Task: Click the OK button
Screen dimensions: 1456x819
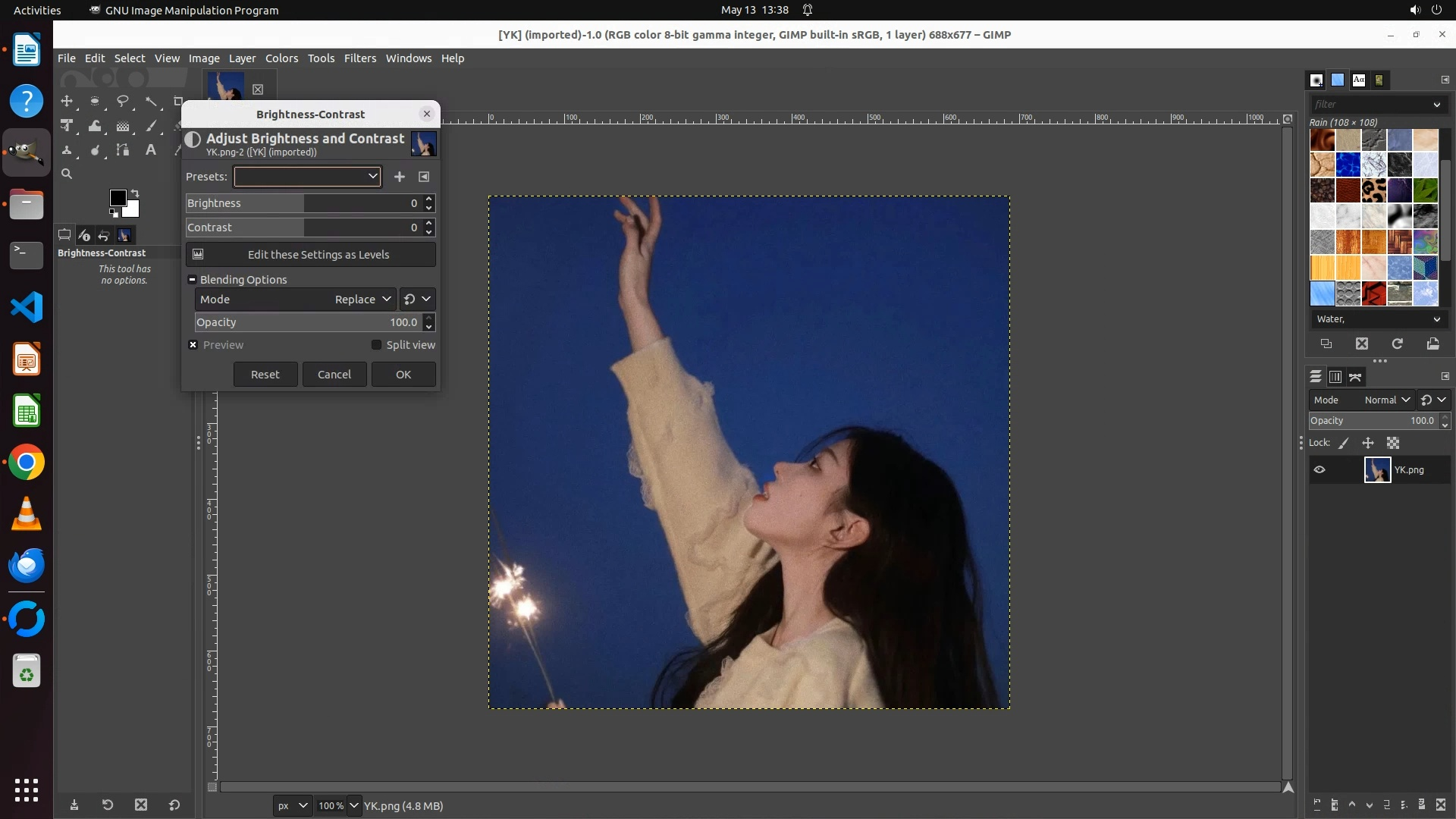Action: (x=403, y=375)
